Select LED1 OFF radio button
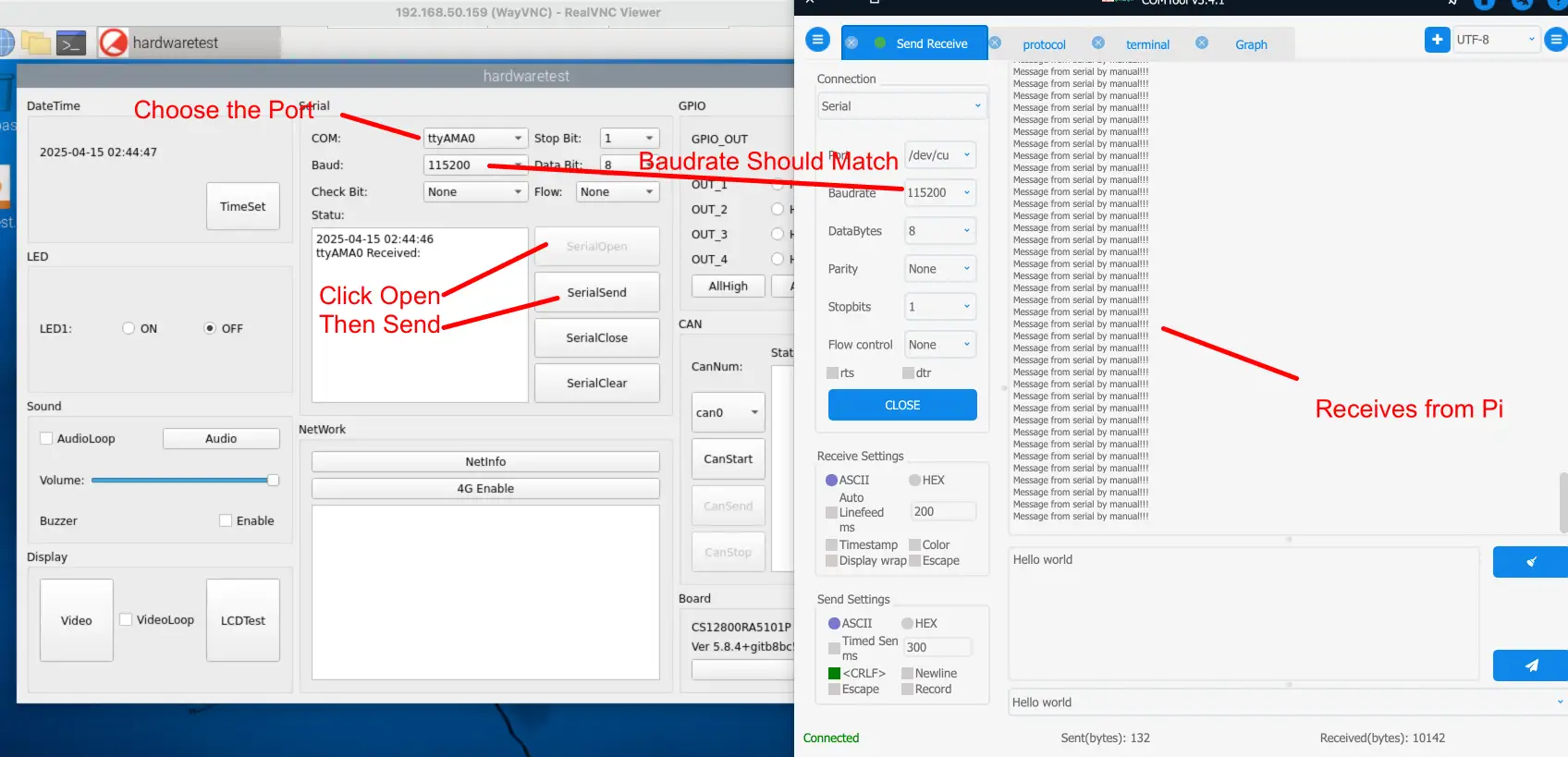1568x757 pixels. pyautogui.click(x=210, y=328)
